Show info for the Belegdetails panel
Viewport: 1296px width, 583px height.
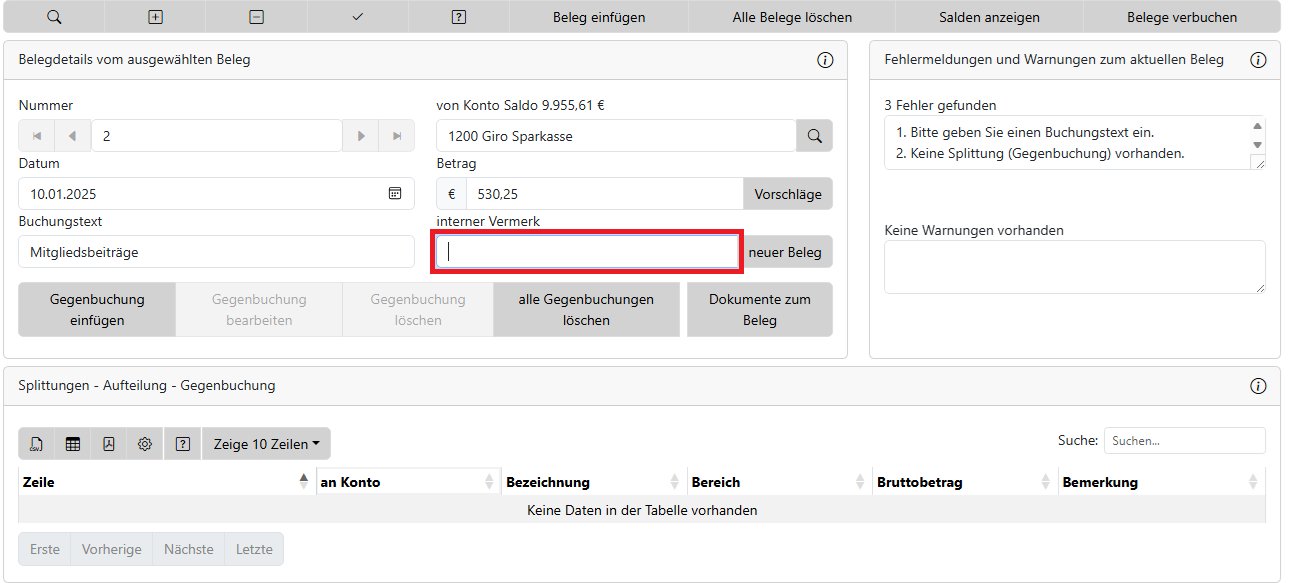click(x=825, y=60)
